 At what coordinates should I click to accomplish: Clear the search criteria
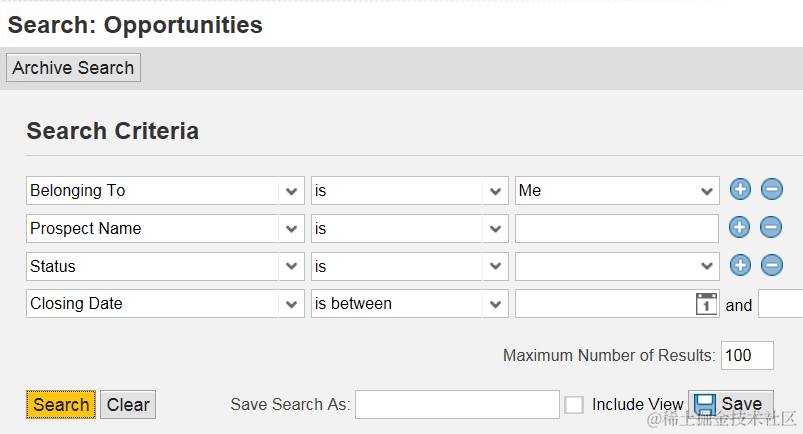[x=128, y=405]
